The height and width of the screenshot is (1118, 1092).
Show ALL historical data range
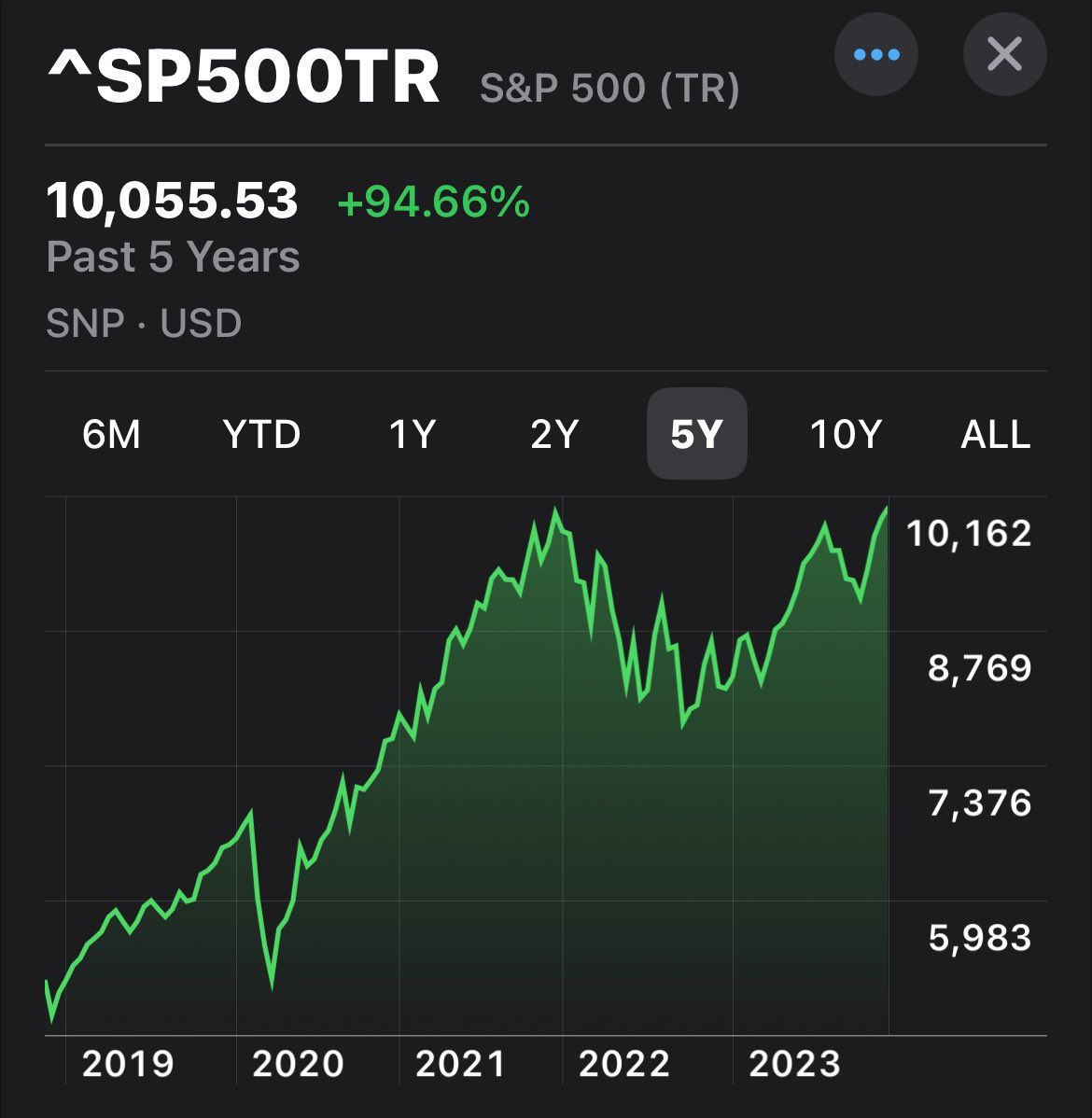pos(995,434)
